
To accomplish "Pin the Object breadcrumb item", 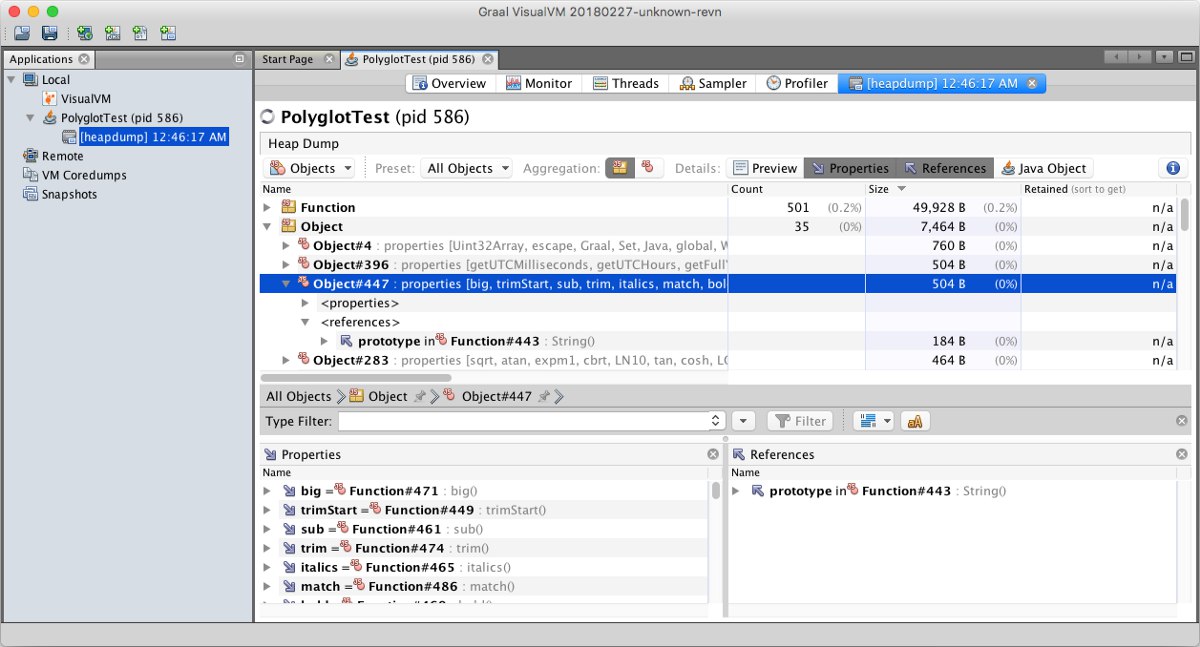I will (x=418, y=396).
